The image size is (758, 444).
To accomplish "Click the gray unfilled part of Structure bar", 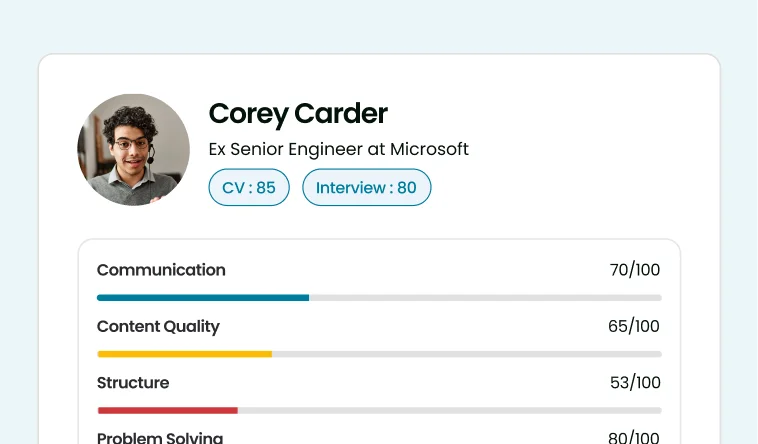I will [x=450, y=411].
